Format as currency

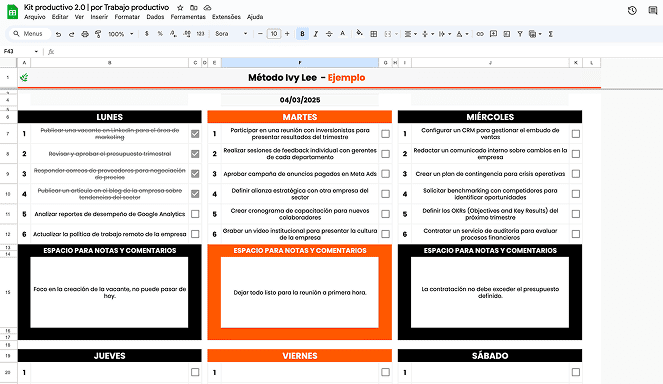point(147,34)
